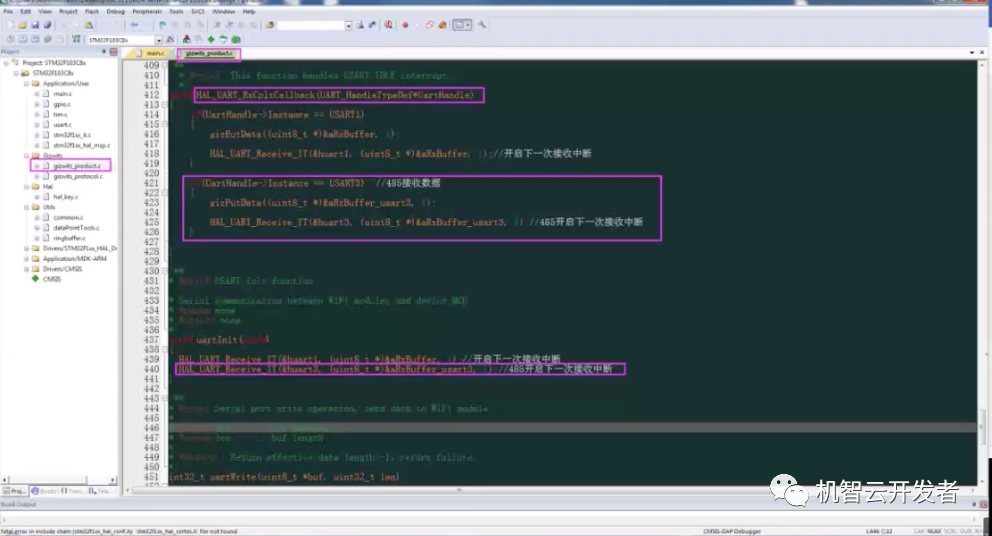Click the Manage Run-Time Environment green icon

pos(211,39)
